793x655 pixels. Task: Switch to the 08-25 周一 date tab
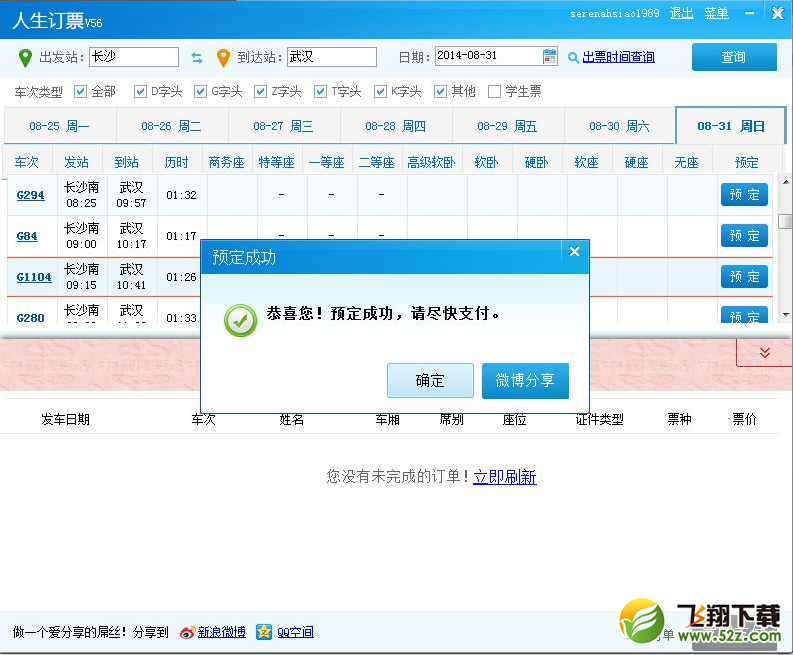pos(60,126)
